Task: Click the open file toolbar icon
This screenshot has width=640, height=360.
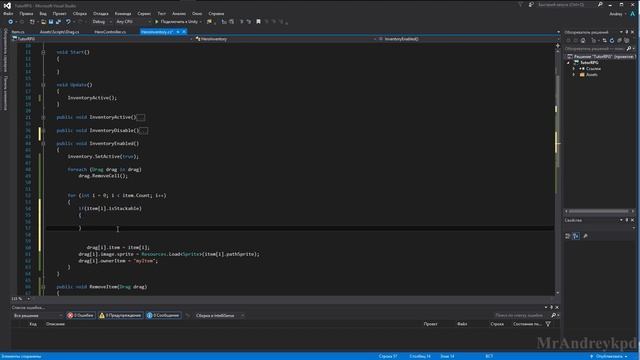Action: [x=43, y=22]
